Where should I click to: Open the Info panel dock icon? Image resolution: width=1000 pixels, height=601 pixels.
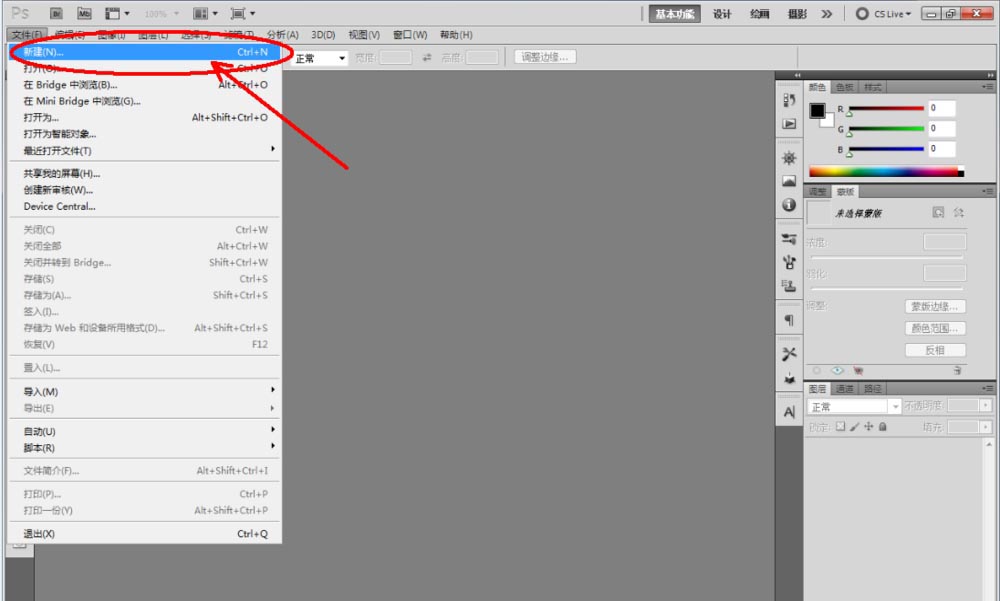(x=789, y=205)
